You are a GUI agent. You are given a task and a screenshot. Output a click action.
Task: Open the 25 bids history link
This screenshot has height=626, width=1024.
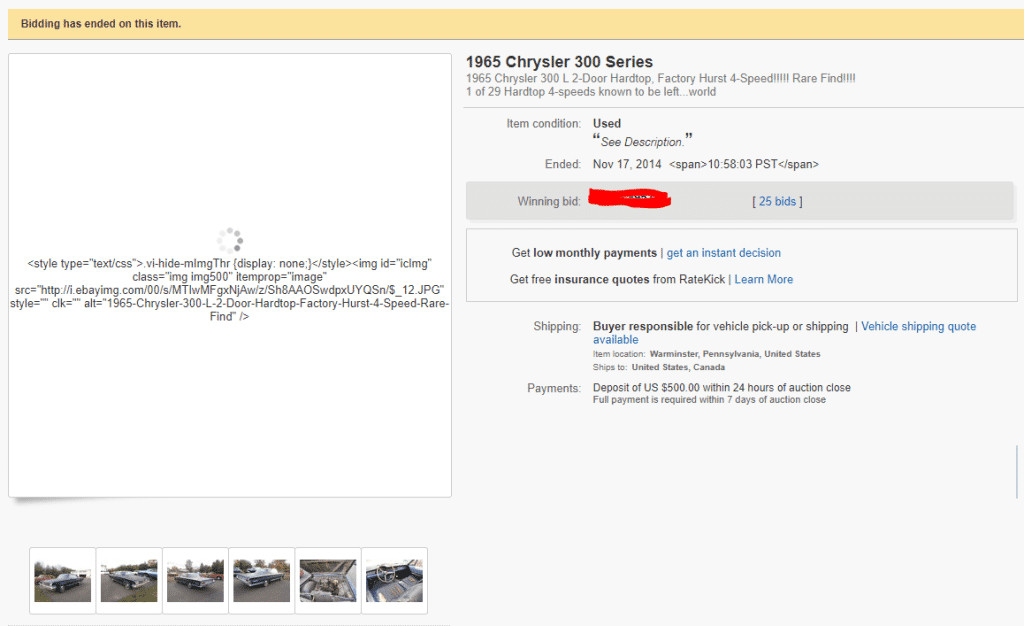coord(777,202)
